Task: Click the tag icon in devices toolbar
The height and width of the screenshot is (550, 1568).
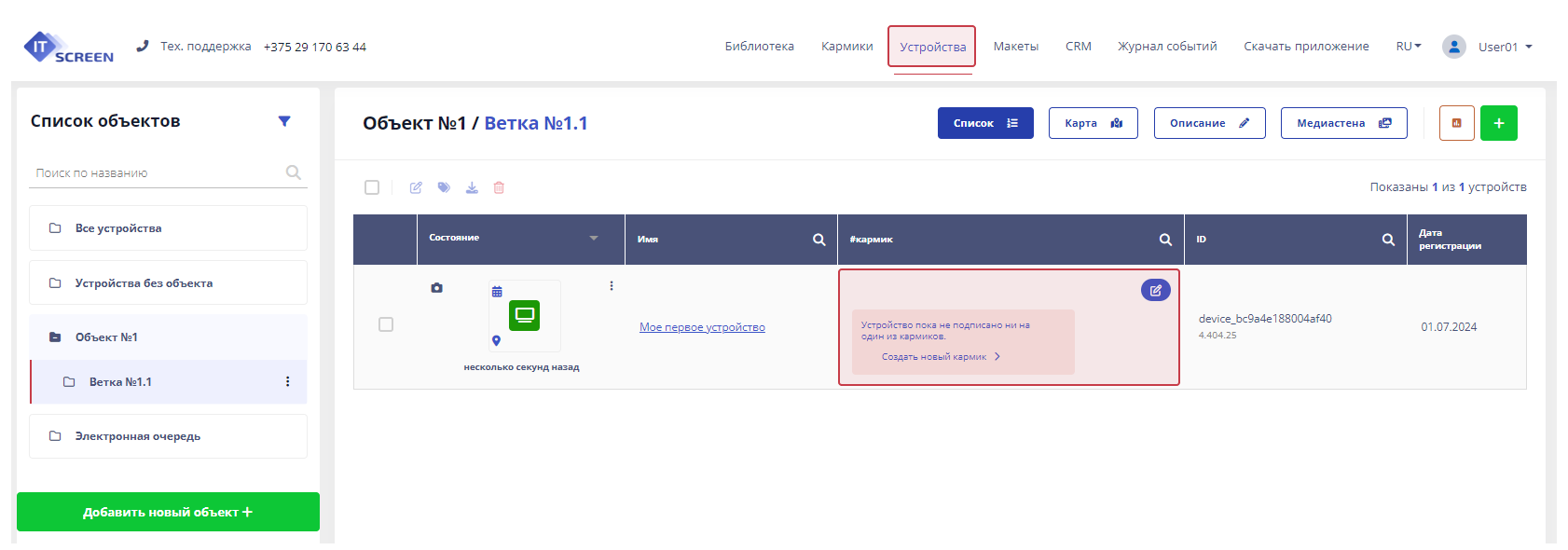Action: tap(444, 187)
